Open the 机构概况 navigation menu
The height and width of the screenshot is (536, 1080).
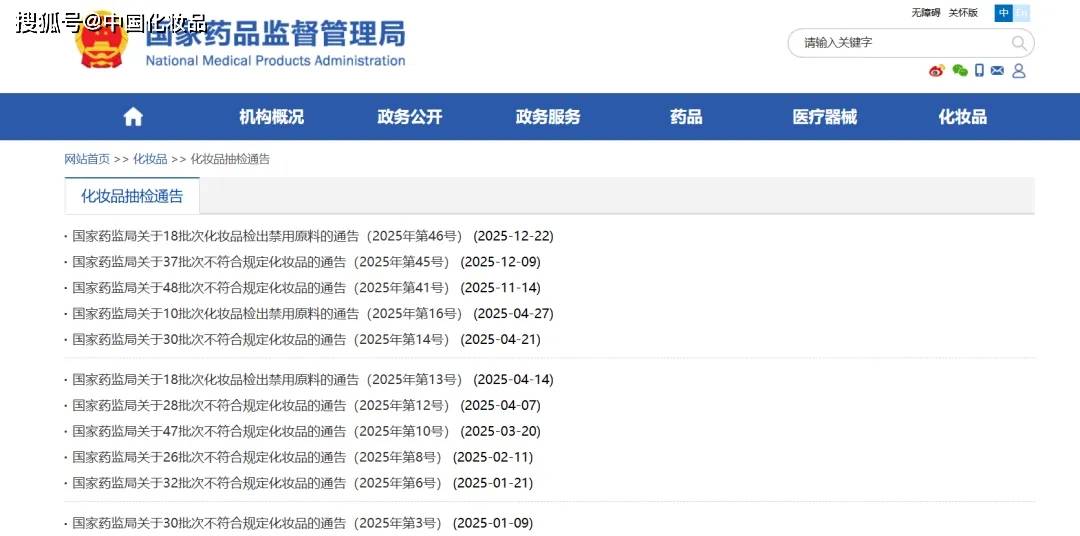click(271, 117)
